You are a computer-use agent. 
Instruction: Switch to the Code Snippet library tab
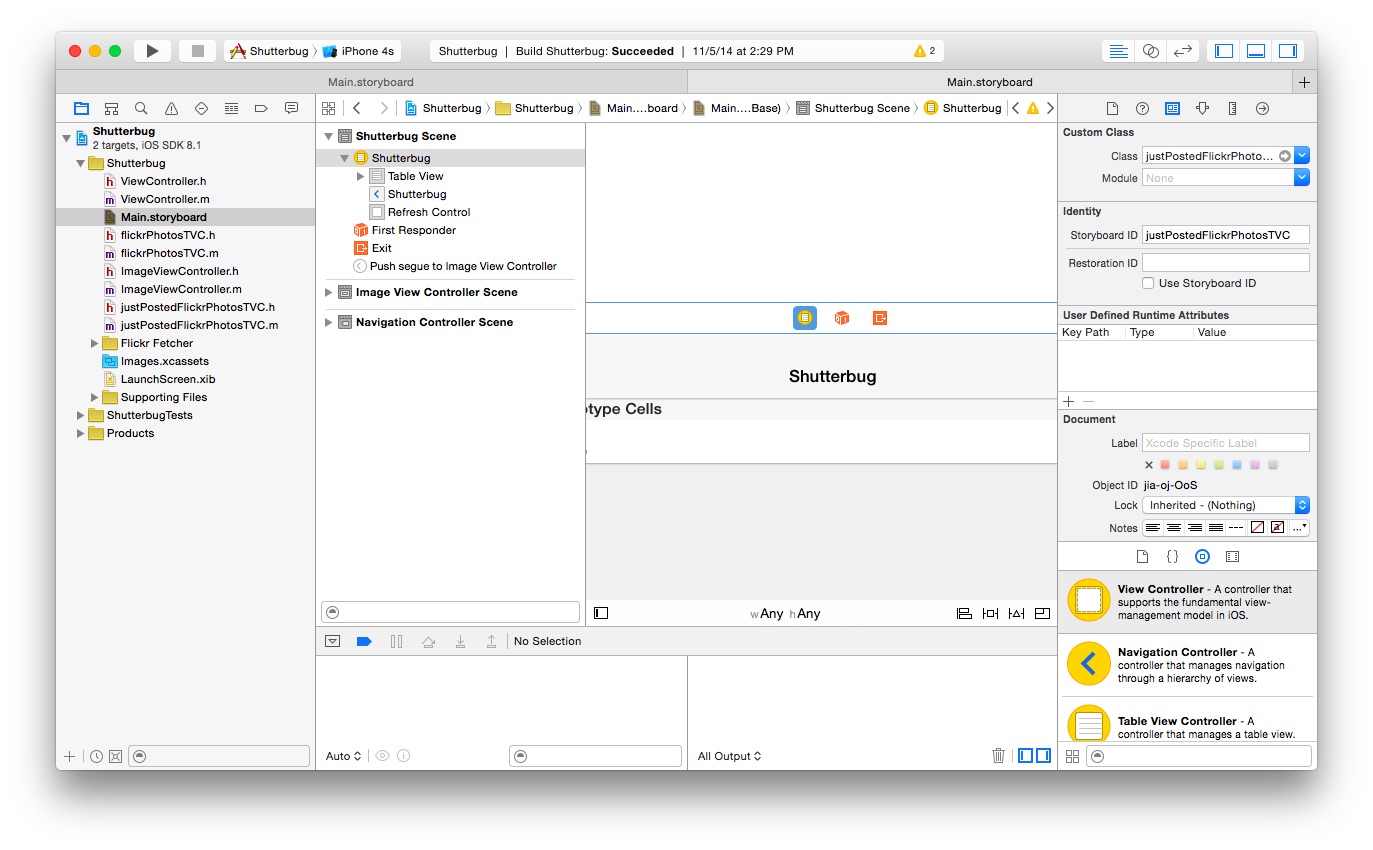[1172, 556]
